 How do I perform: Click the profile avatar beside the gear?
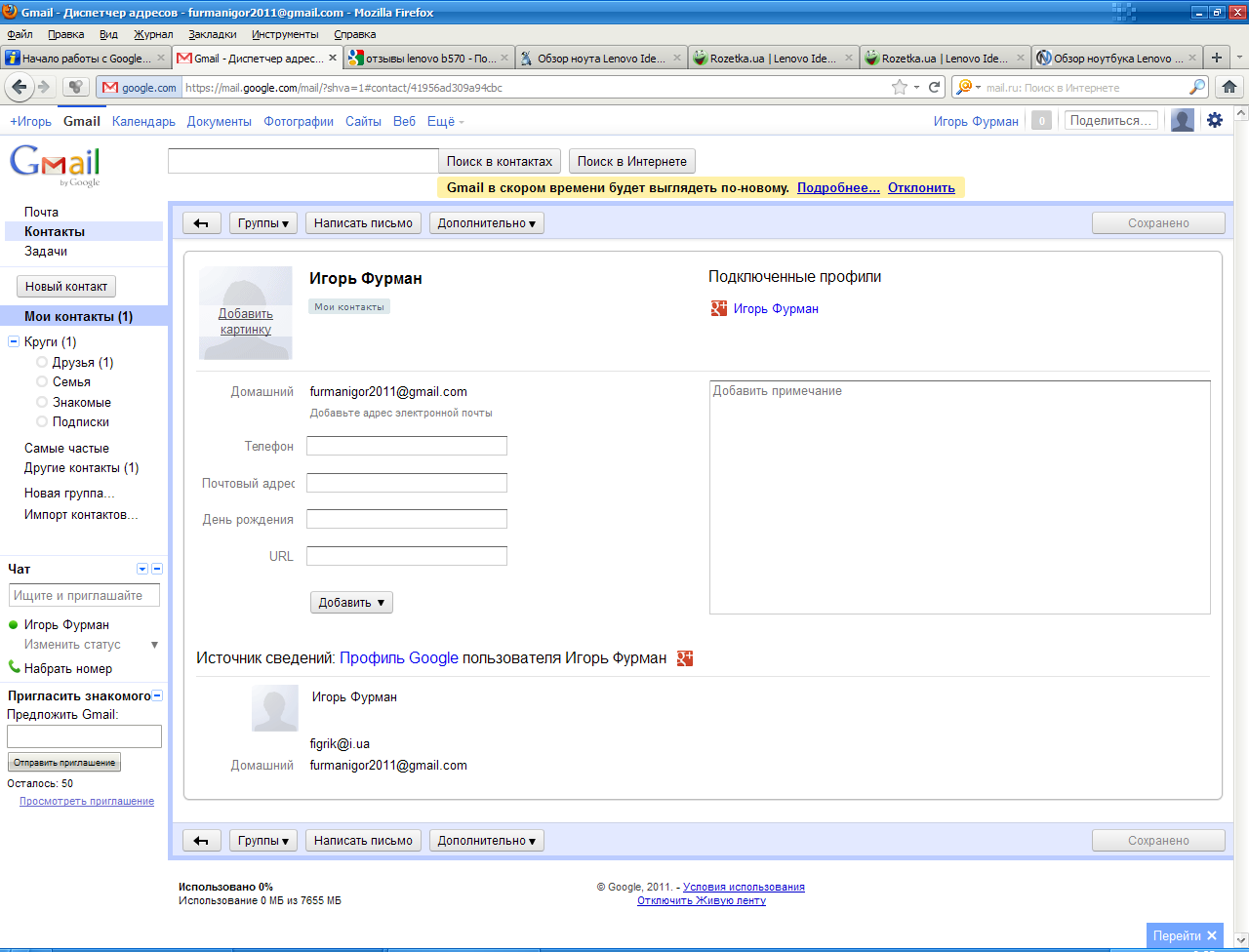tap(1183, 120)
